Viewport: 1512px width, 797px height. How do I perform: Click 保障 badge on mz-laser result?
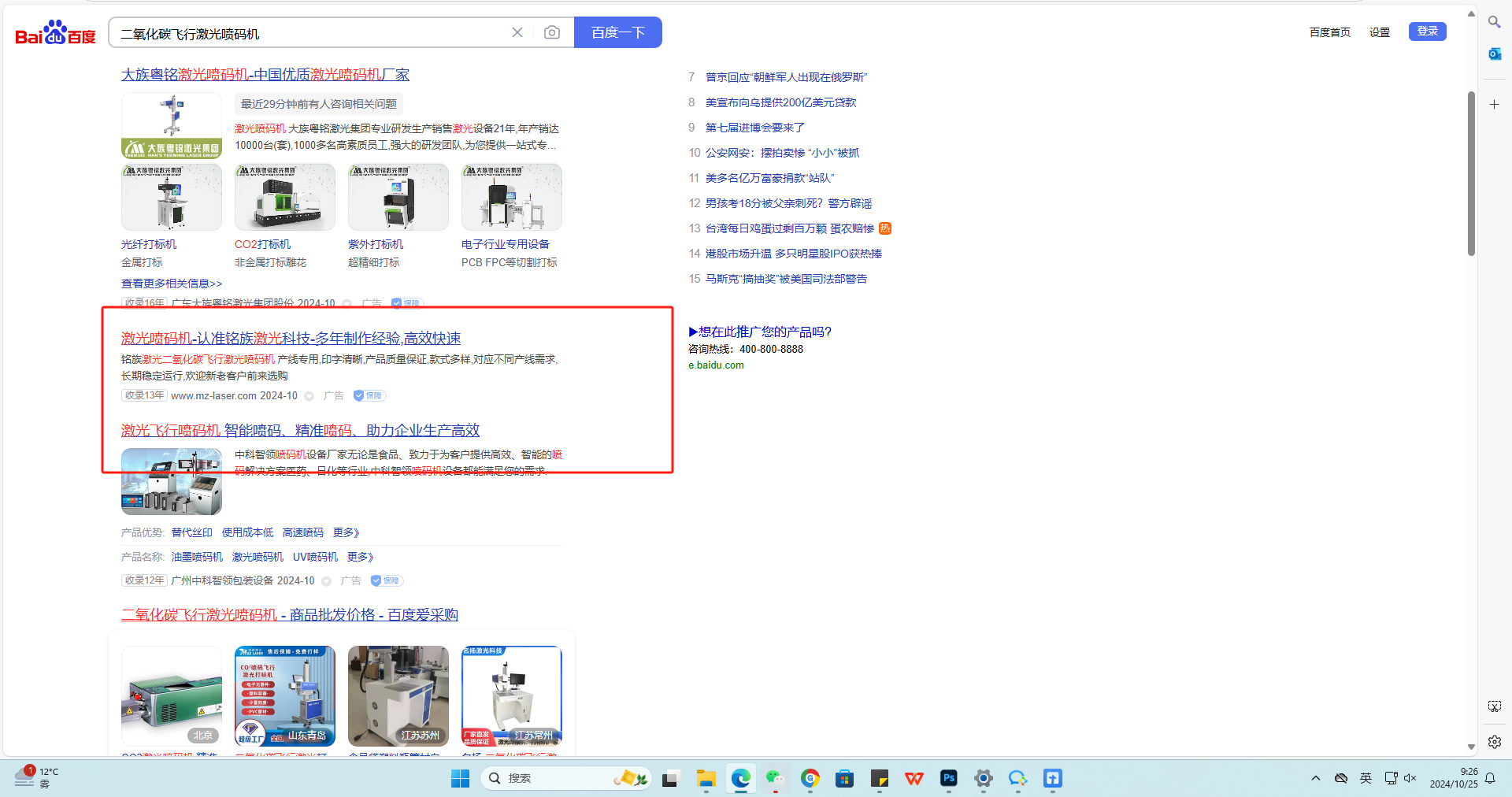click(x=369, y=395)
